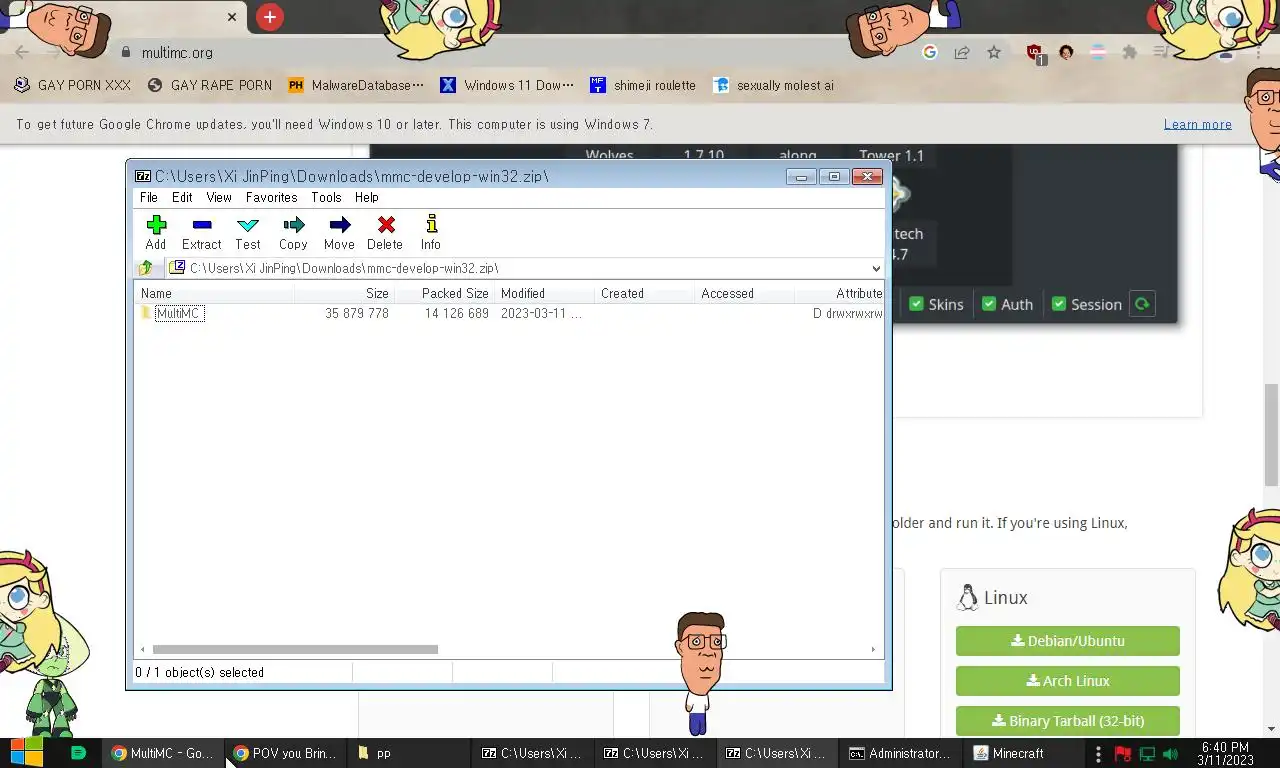Click the network tray icon
1280x768 pixels.
pos(1147,753)
